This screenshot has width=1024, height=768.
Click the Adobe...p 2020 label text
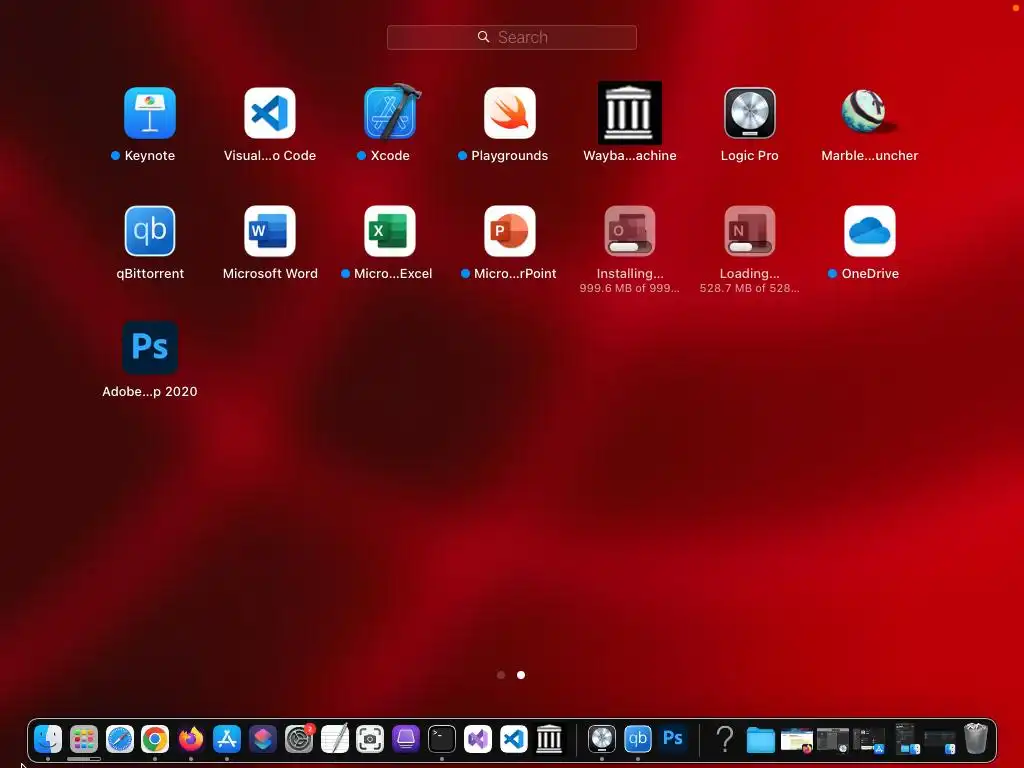pos(150,391)
